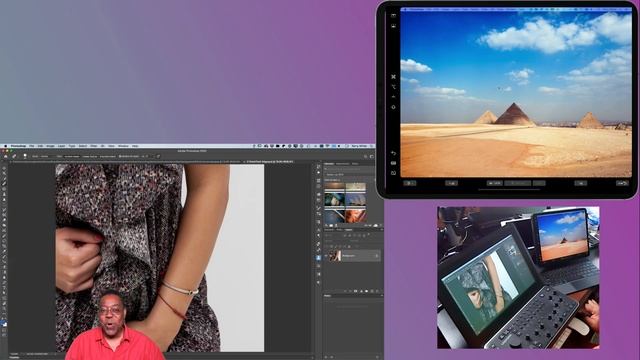Tap the Command key in Sidecar sidebar
The width and height of the screenshot is (640, 360).
(x=393, y=76)
